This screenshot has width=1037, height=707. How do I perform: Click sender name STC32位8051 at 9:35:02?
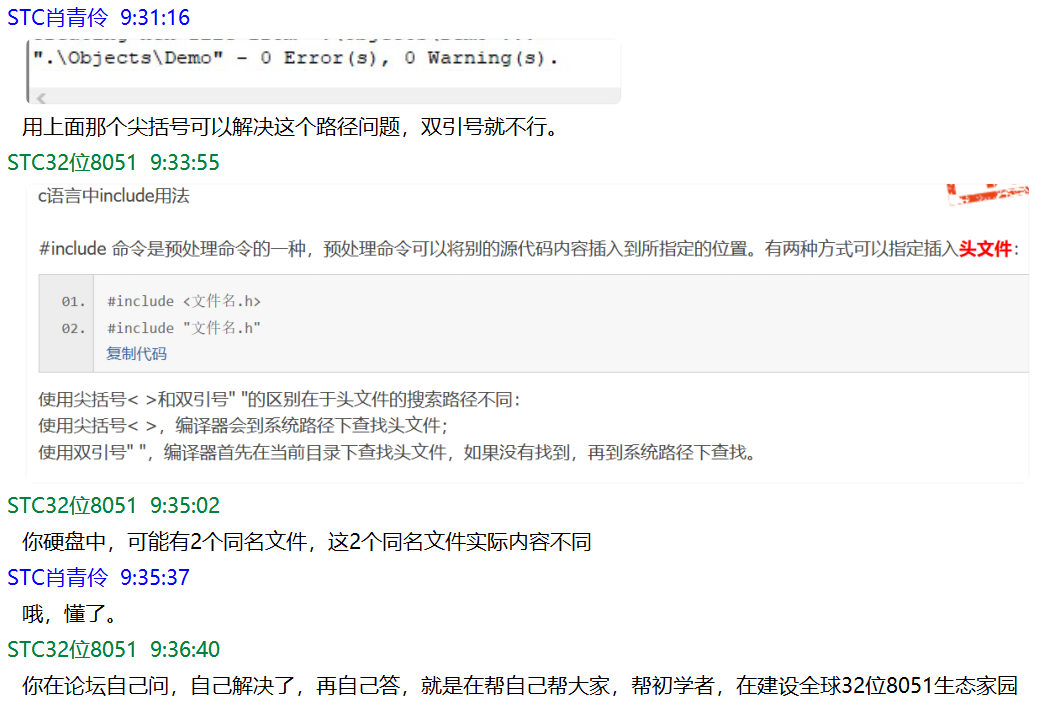(71, 505)
